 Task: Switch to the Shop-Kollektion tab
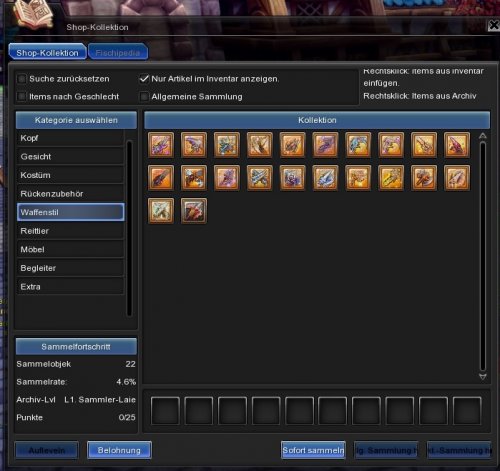[x=47, y=52]
